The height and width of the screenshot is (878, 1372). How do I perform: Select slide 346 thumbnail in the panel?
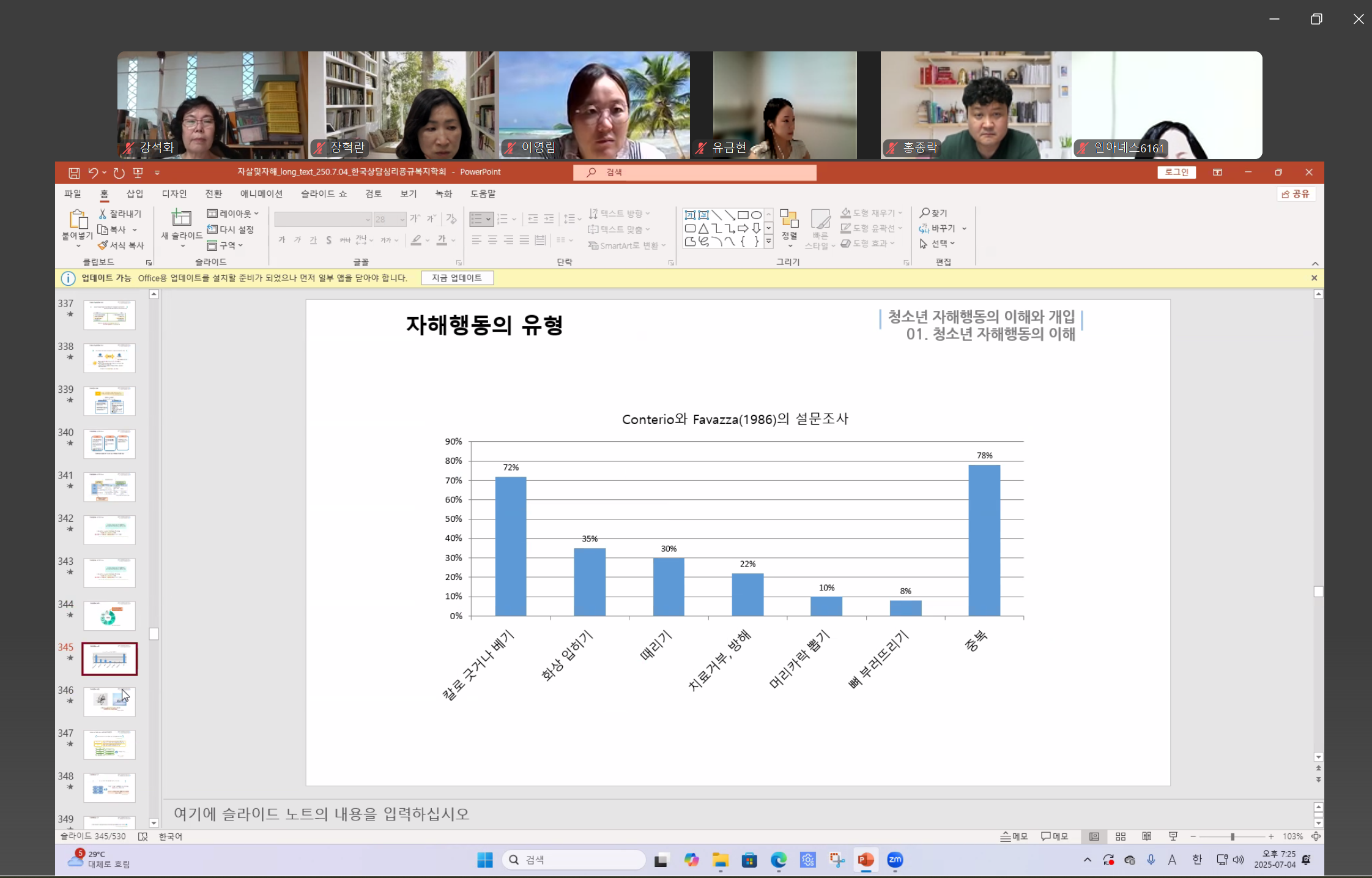pyautogui.click(x=109, y=702)
